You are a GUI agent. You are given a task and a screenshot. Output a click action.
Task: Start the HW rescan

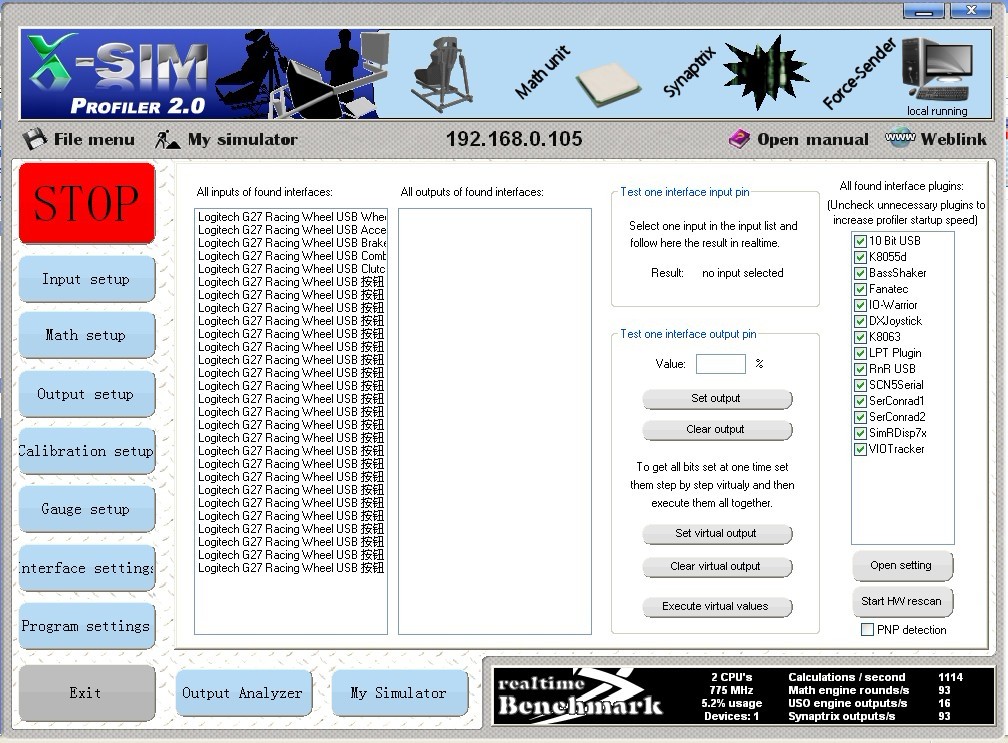pos(902,602)
